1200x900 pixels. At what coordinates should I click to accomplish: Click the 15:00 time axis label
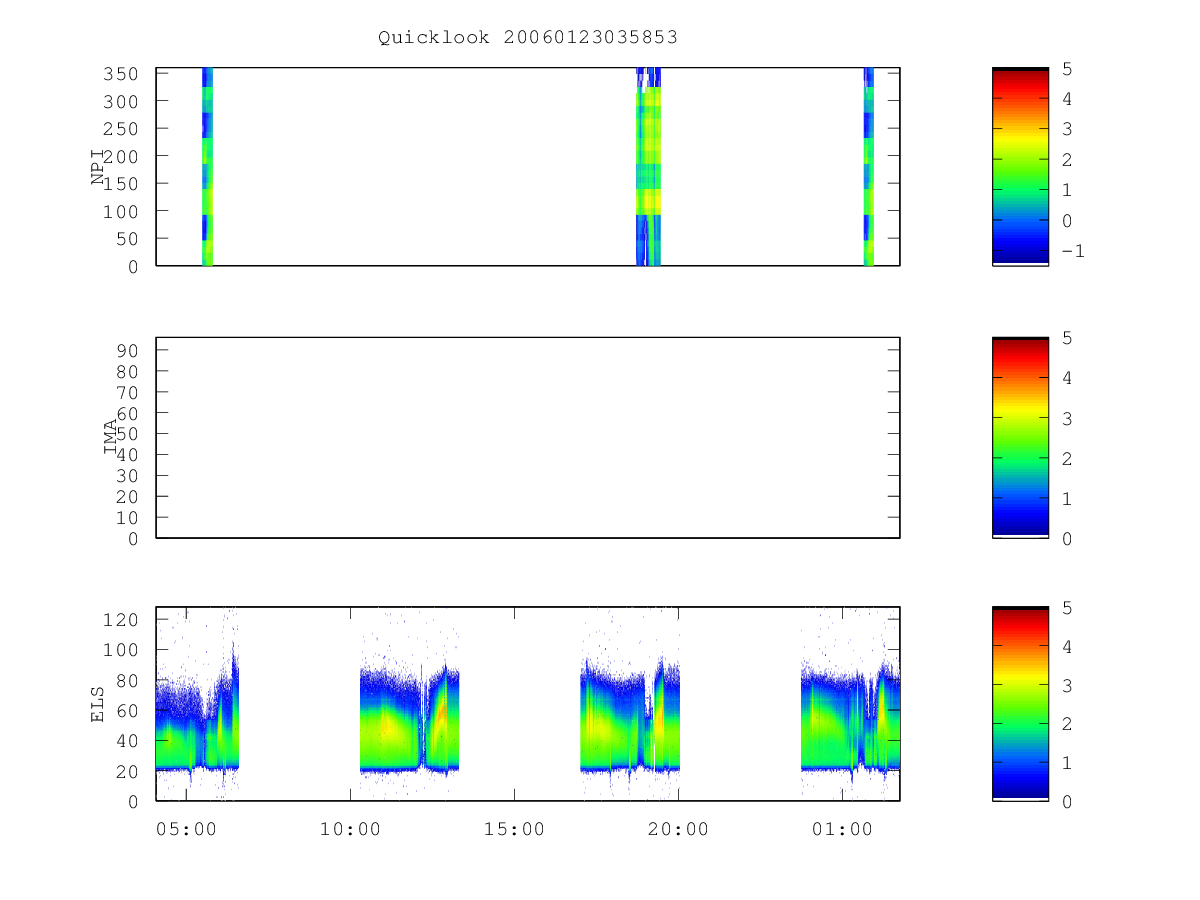click(x=514, y=829)
